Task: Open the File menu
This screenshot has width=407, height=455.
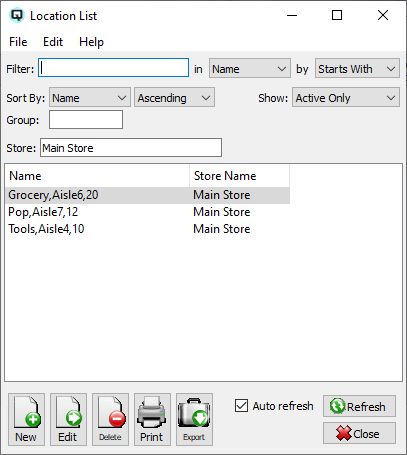Action: pyautogui.click(x=18, y=42)
